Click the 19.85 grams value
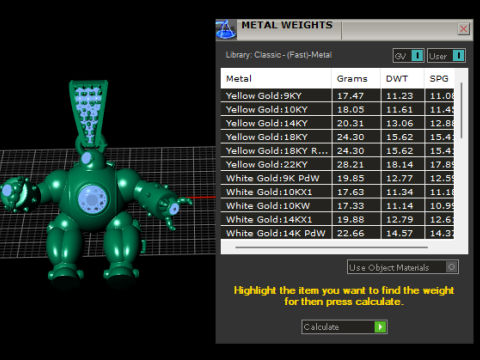This screenshot has height=360, width=480. coord(350,178)
